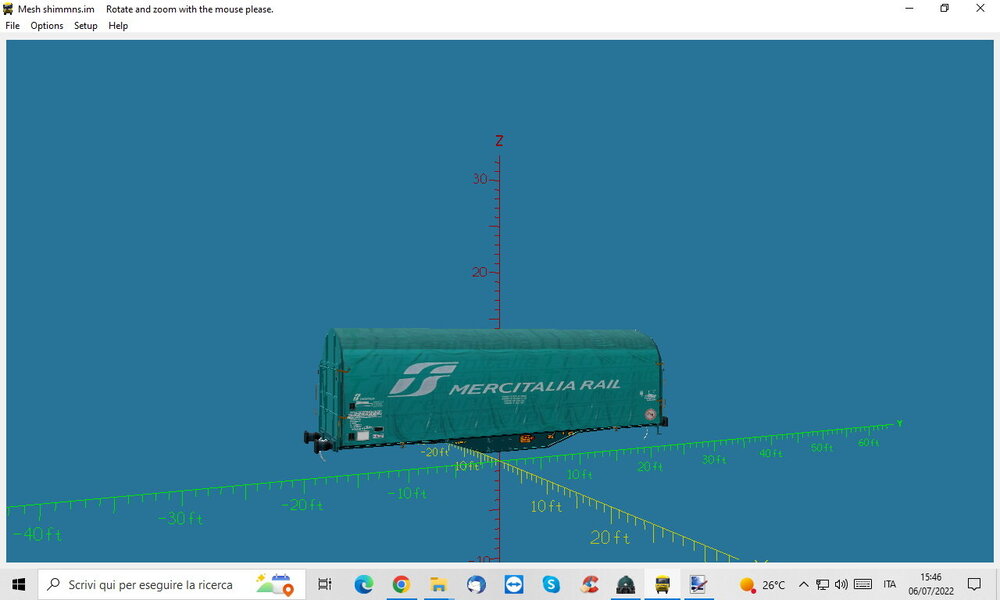Restore down the Mesh shimmns.im window
The height and width of the screenshot is (600, 1000).
tap(945, 8)
